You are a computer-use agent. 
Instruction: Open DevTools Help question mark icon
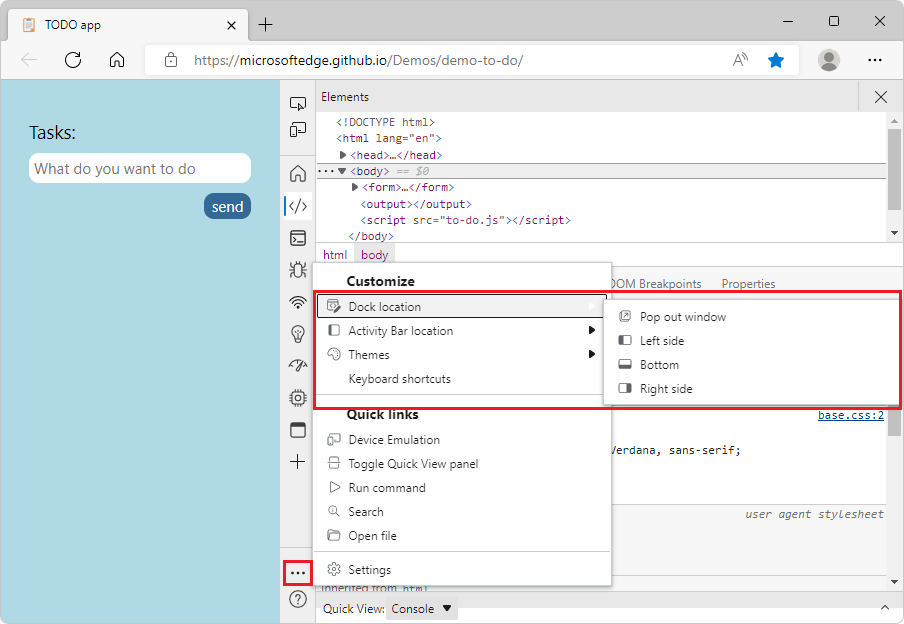297,599
